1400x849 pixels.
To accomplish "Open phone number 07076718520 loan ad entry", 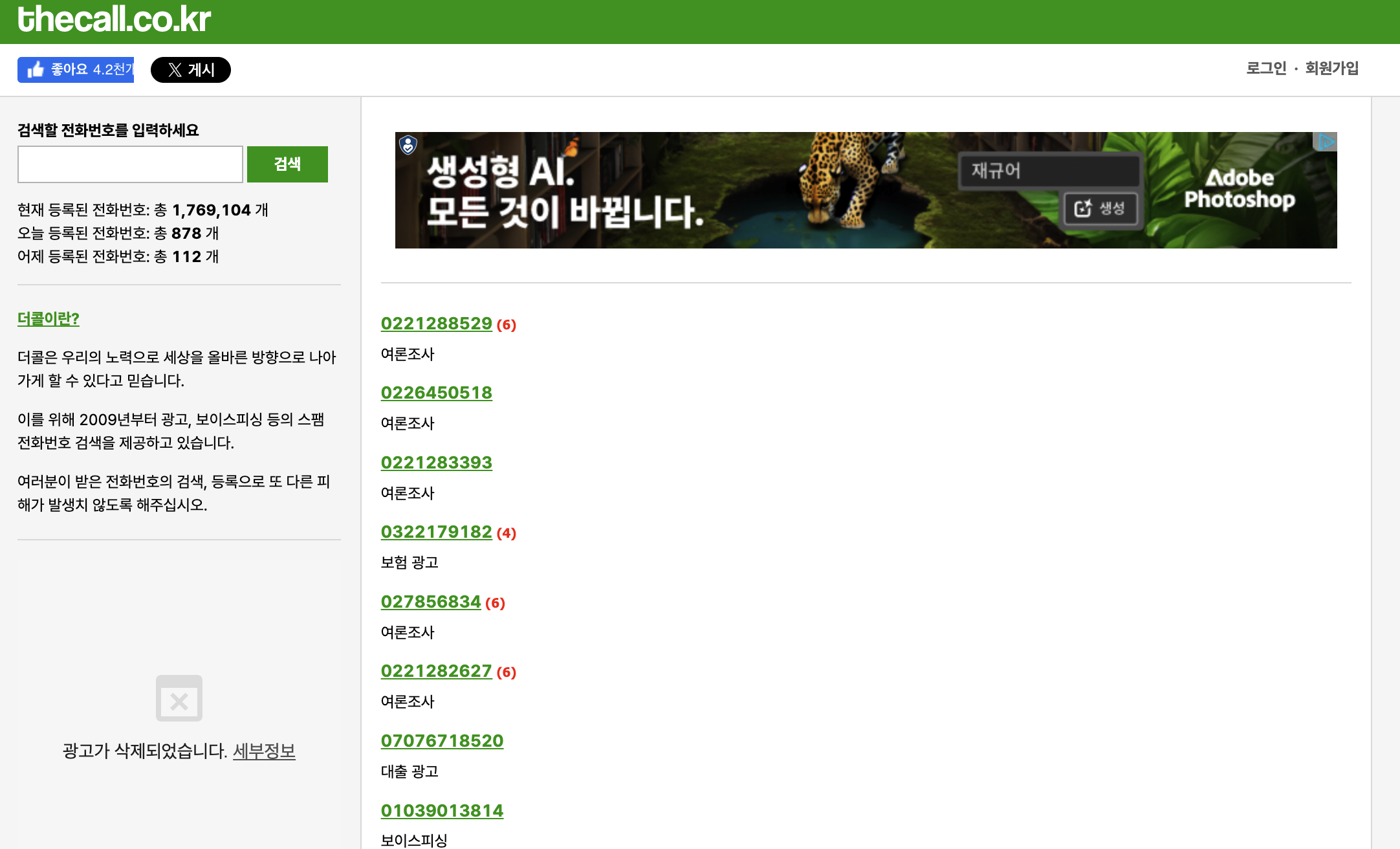I will [442, 741].
